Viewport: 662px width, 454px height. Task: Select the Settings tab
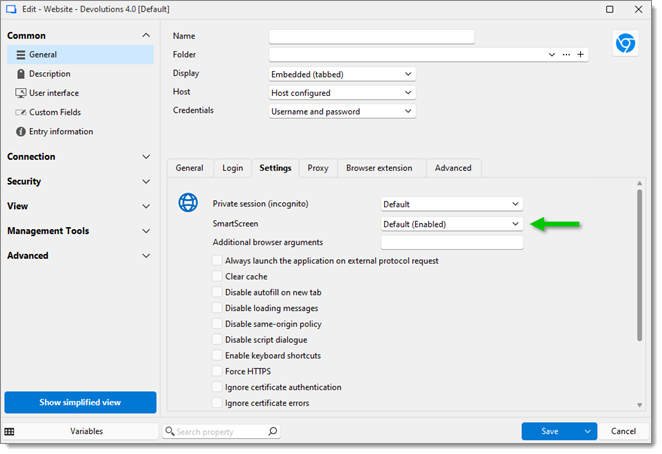pos(275,168)
